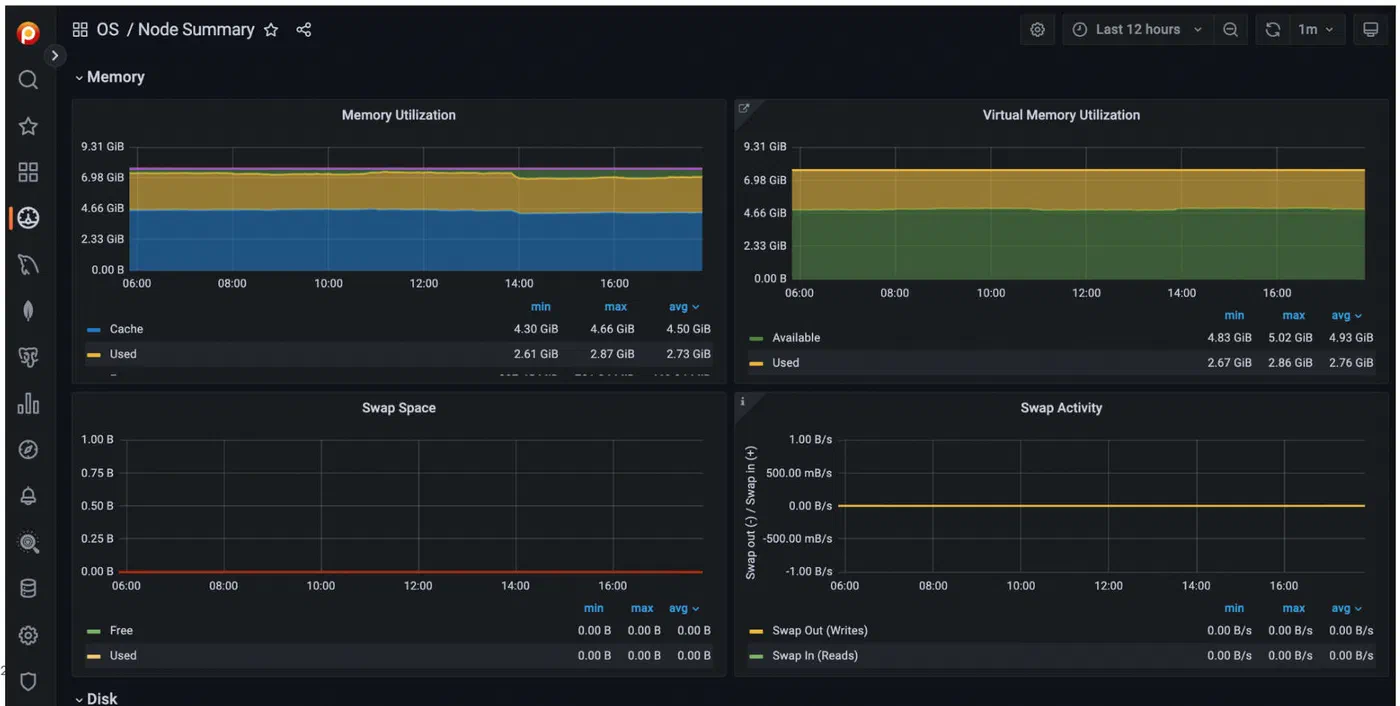This screenshot has width=1400, height=706.
Task: Refresh the dashboard
Action: [x=1272, y=30]
